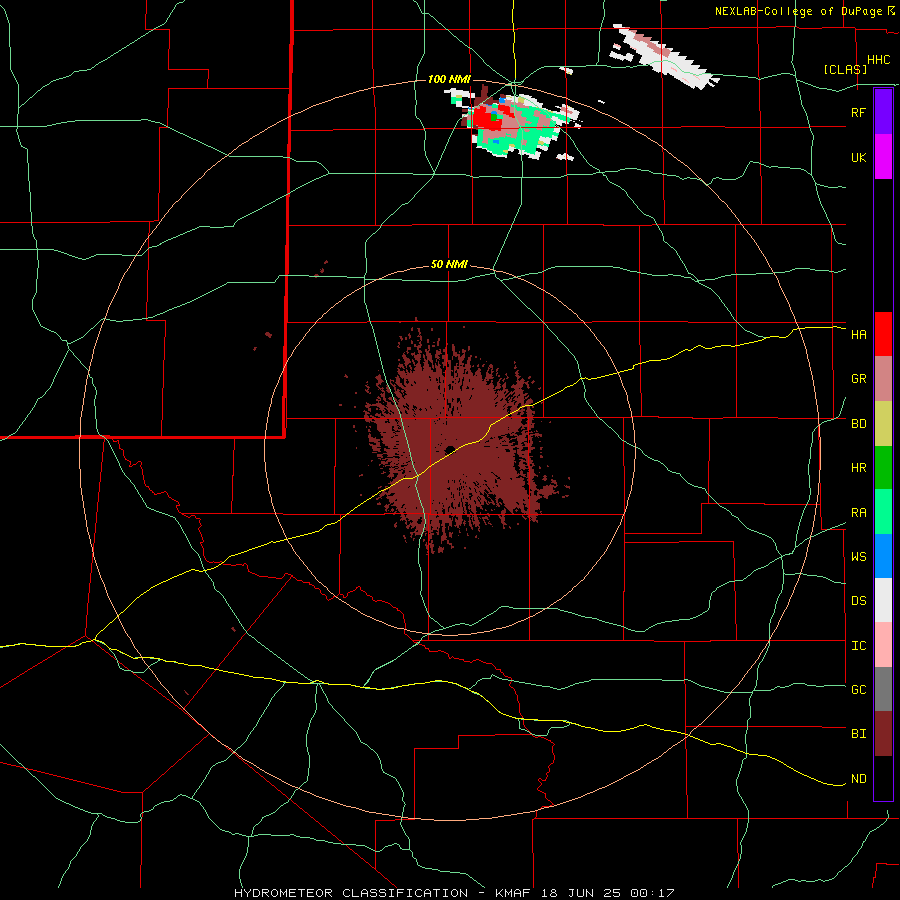Click the ND legend label
The height and width of the screenshot is (900, 900).
858,779
